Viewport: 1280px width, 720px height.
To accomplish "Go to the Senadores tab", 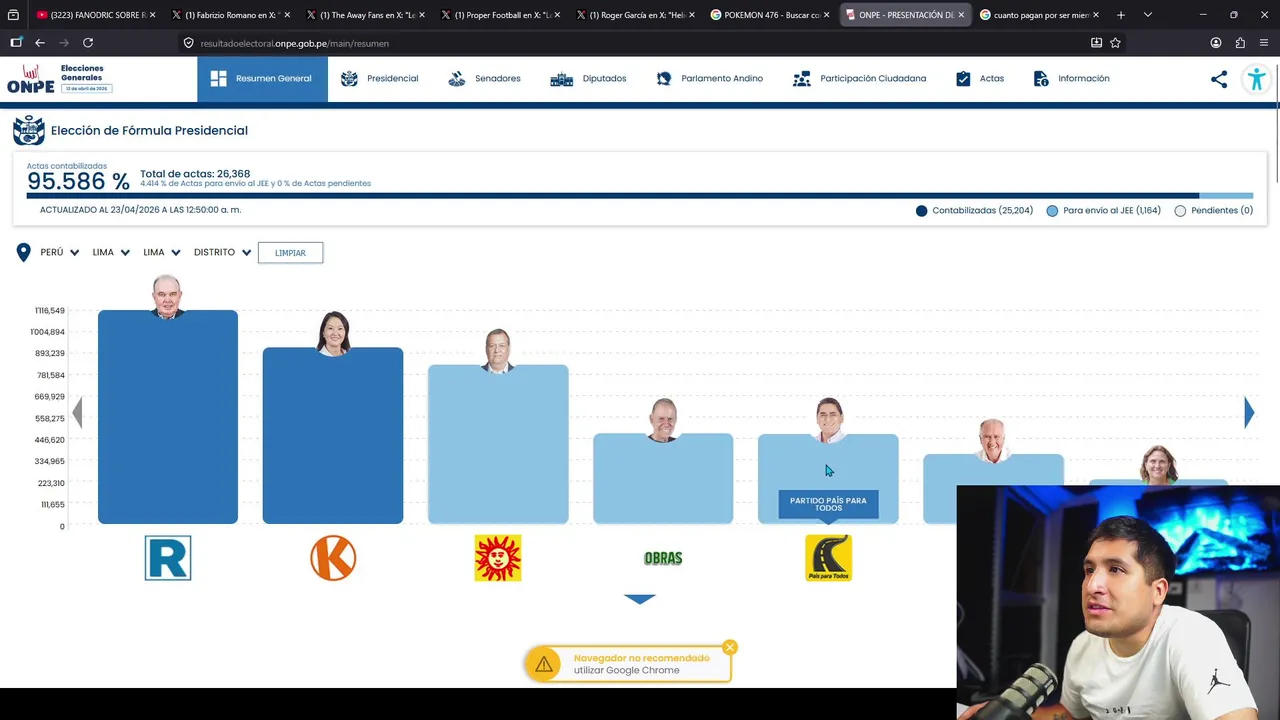I will pyautogui.click(x=484, y=78).
